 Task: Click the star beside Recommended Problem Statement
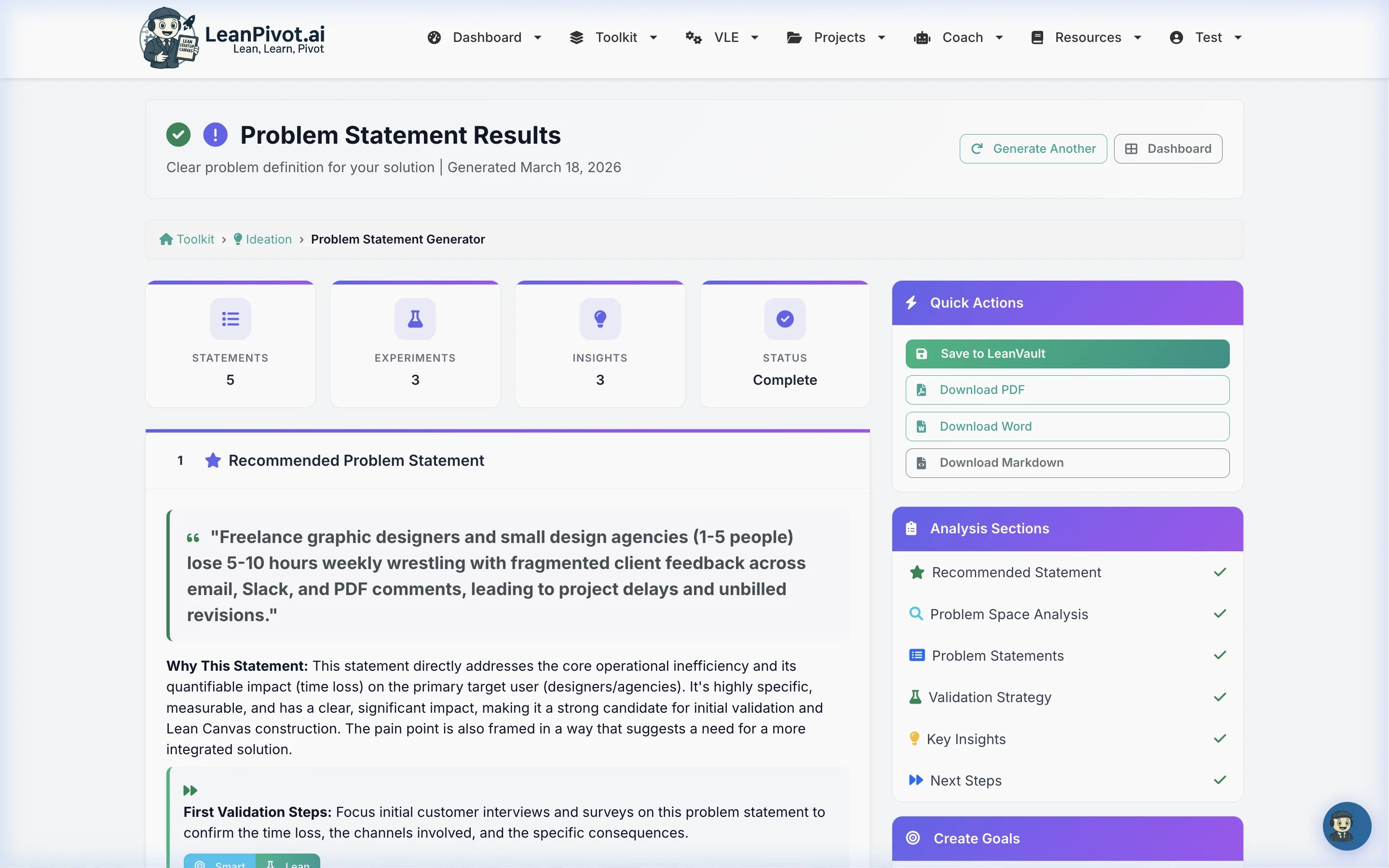click(213, 460)
